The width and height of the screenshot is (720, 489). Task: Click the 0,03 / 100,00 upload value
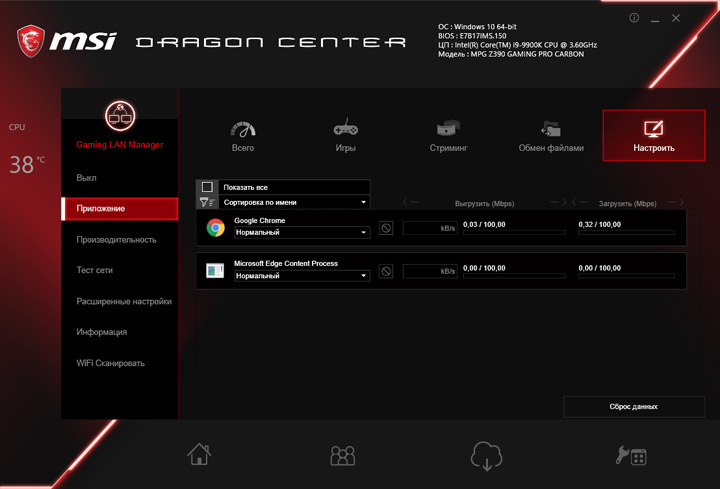[x=484, y=225]
